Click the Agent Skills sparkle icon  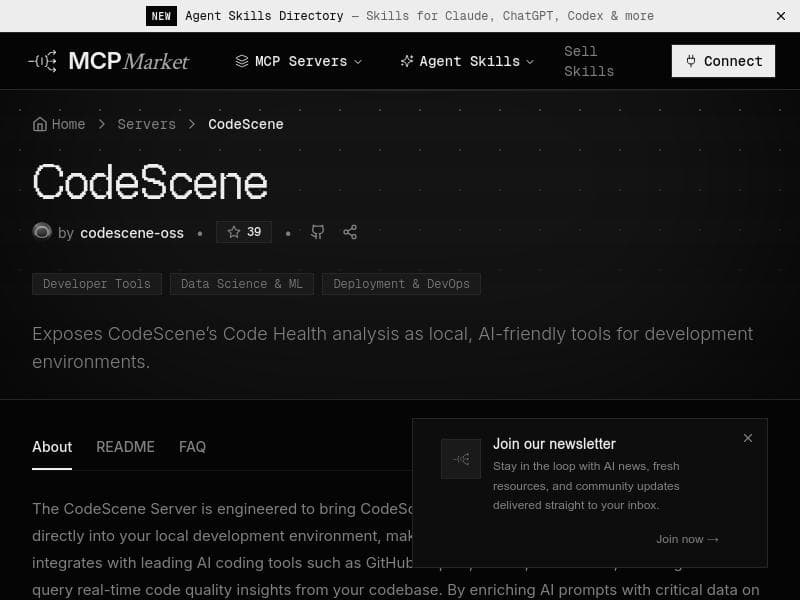coord(409,61)
